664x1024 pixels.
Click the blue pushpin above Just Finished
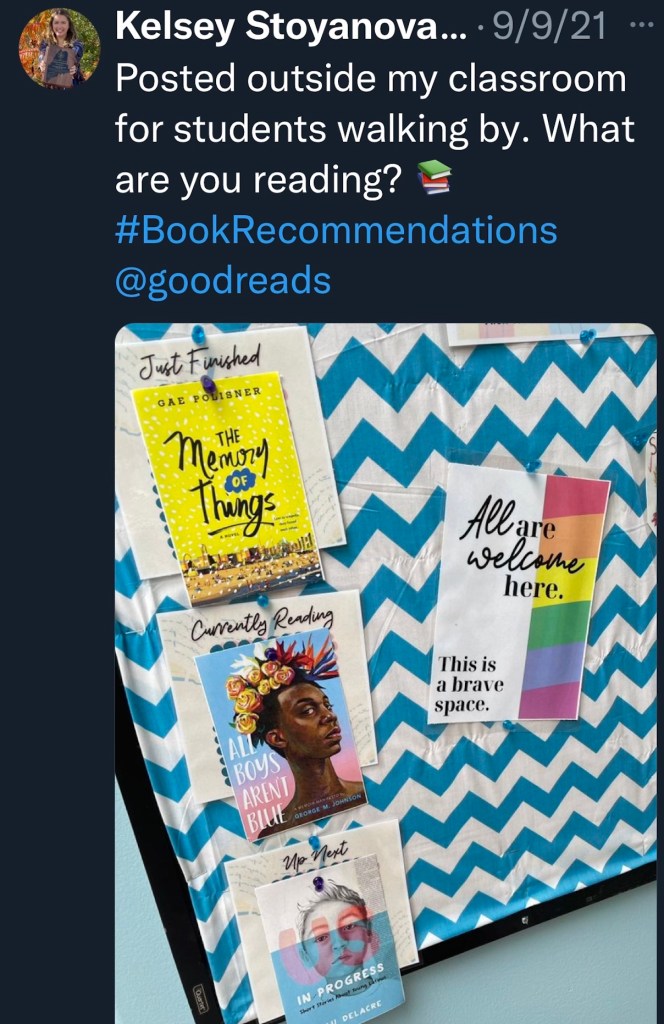coord(197,336)
